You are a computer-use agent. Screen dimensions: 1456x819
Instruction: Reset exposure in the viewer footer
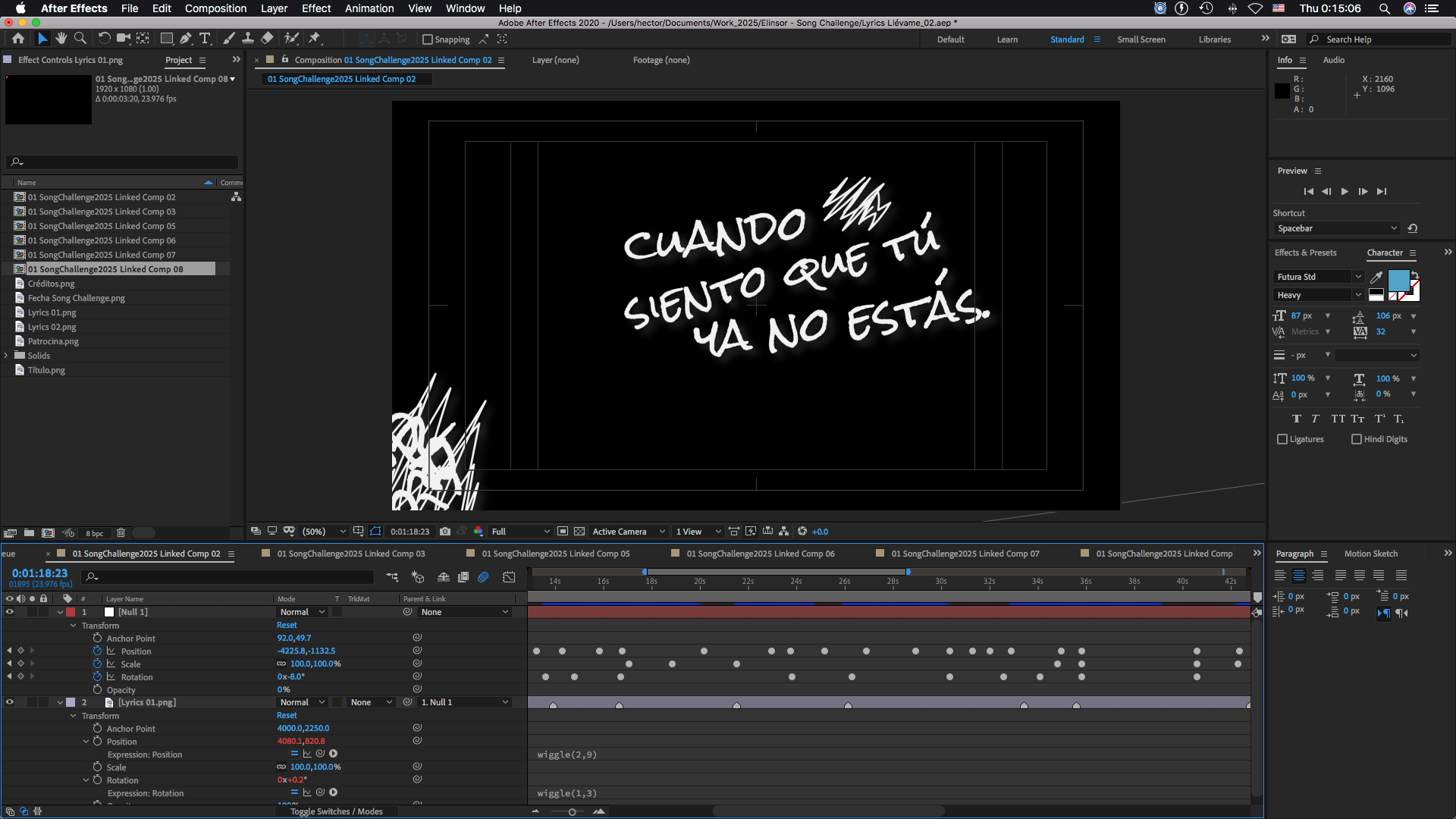point(802,532)
